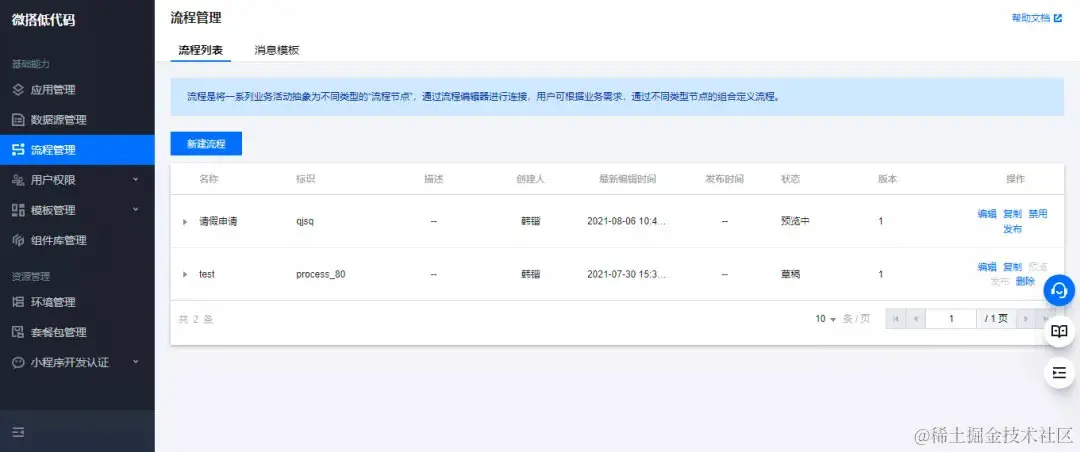1080x452 pixels.
Task: Open 环境管理 in the sidebar
Action: pos(77,302)
